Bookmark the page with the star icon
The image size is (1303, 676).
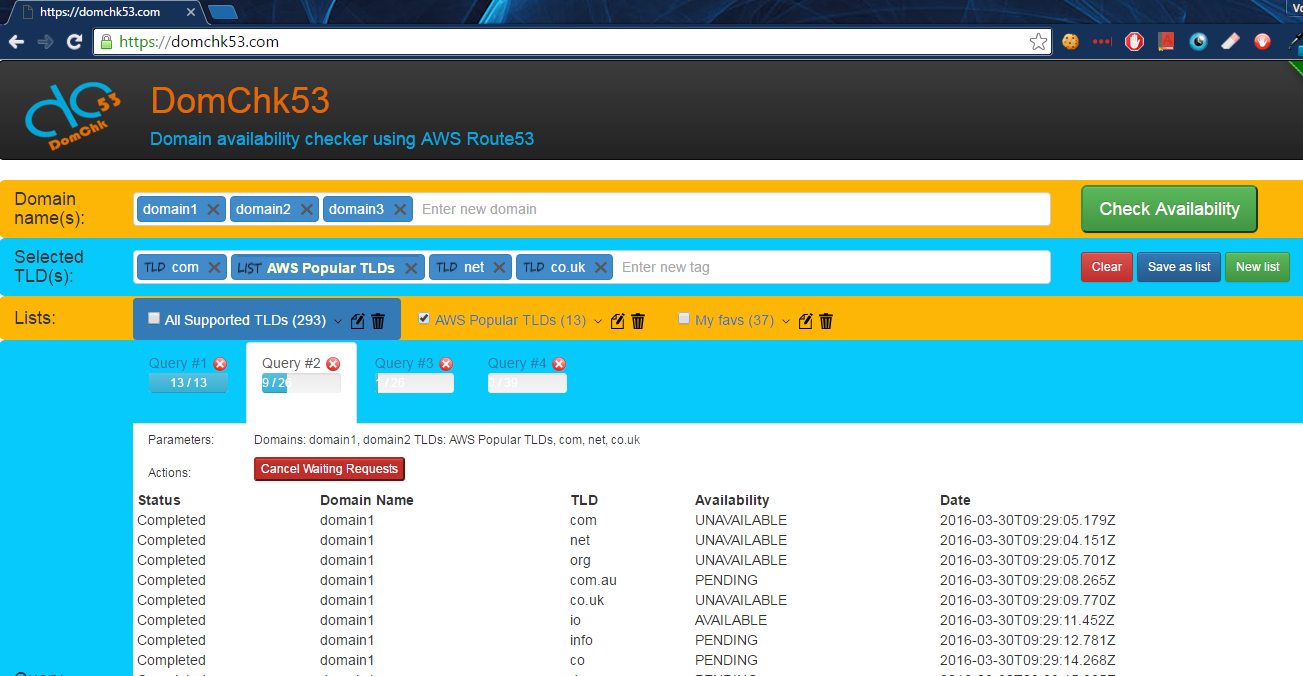[x=1037, y=42]
